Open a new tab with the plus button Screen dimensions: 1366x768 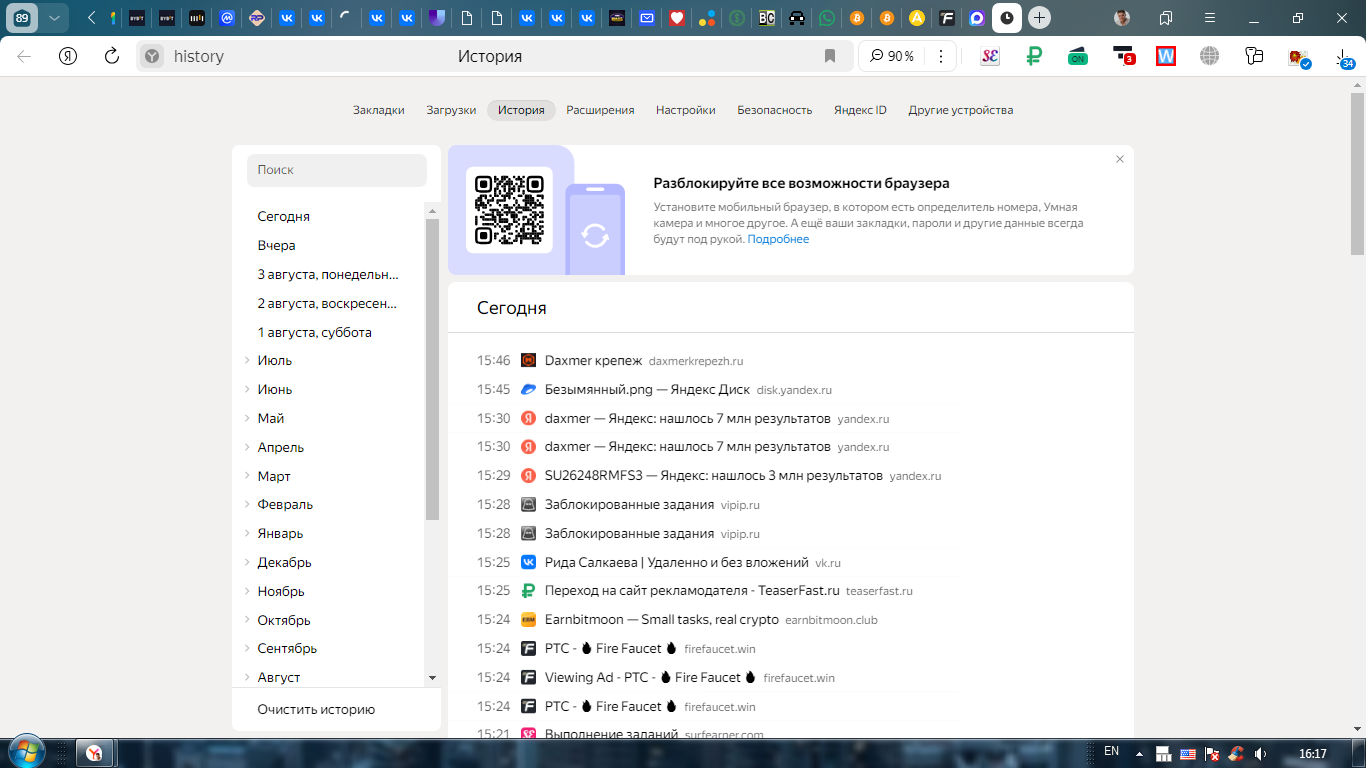click(x=1039, y=17)
